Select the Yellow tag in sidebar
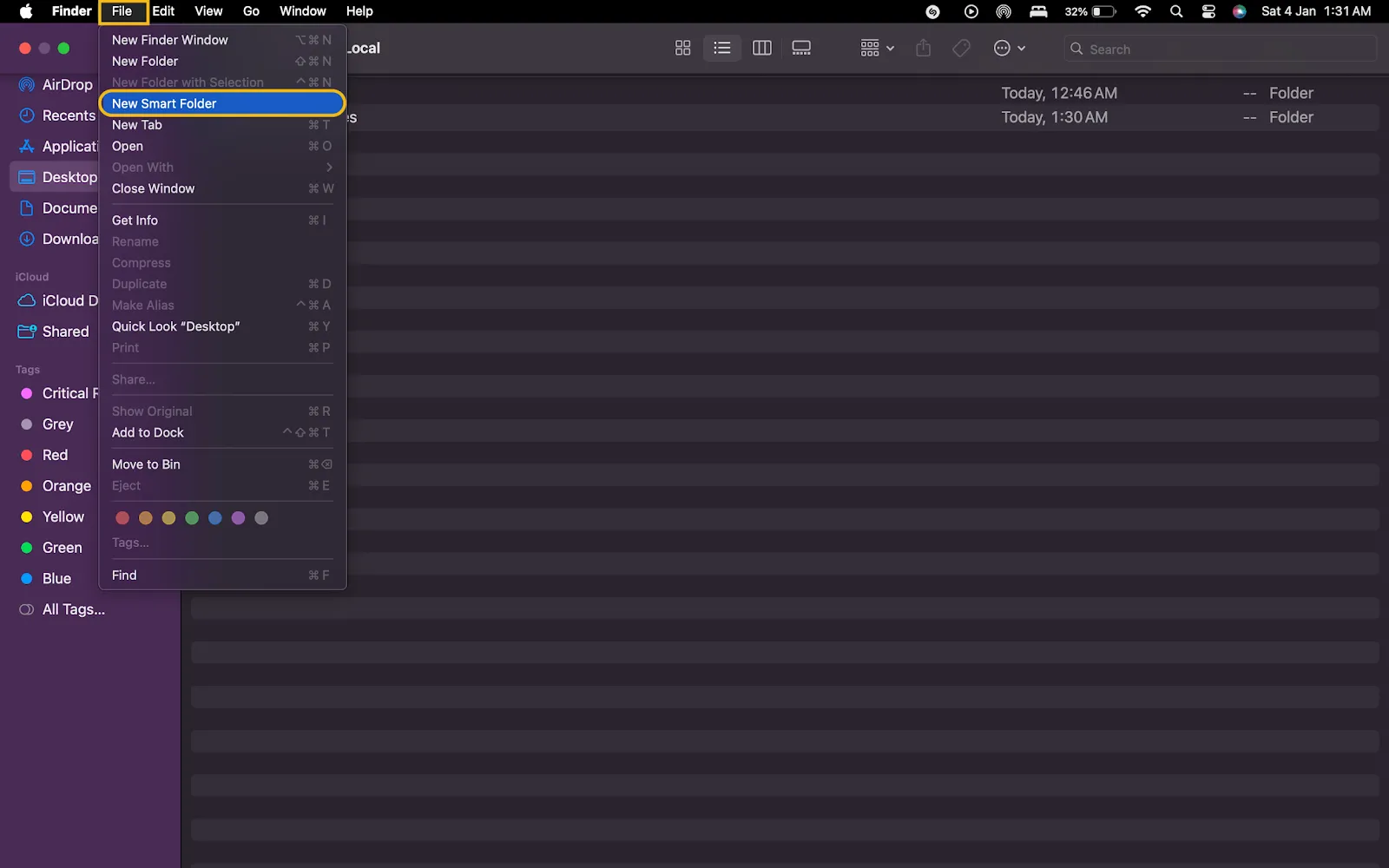 [x=54, y=516]
